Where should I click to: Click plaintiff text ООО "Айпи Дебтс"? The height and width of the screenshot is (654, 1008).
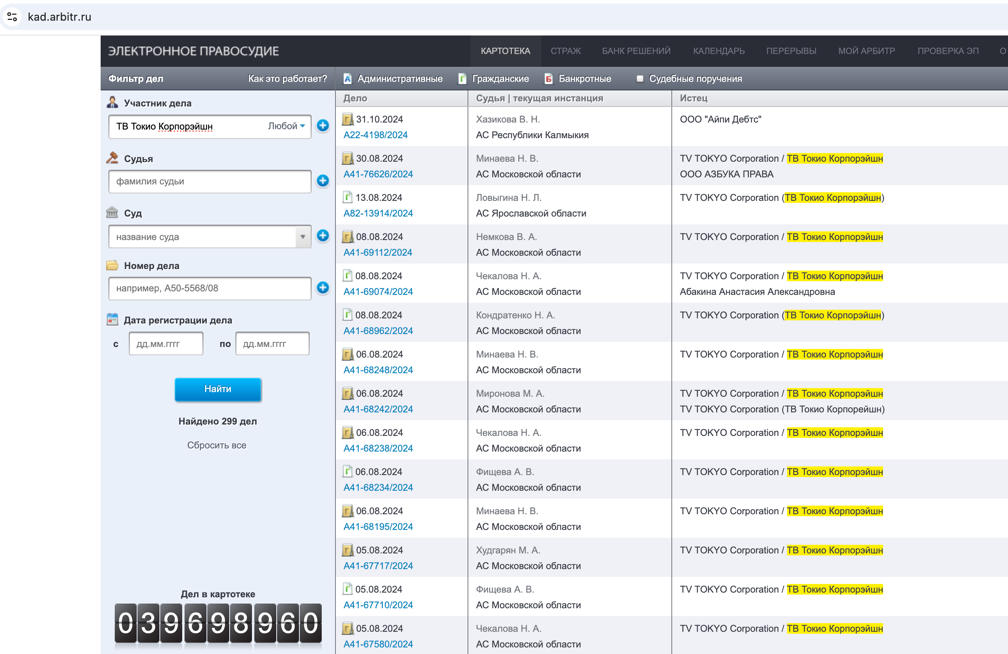click(x=721, y=119)
